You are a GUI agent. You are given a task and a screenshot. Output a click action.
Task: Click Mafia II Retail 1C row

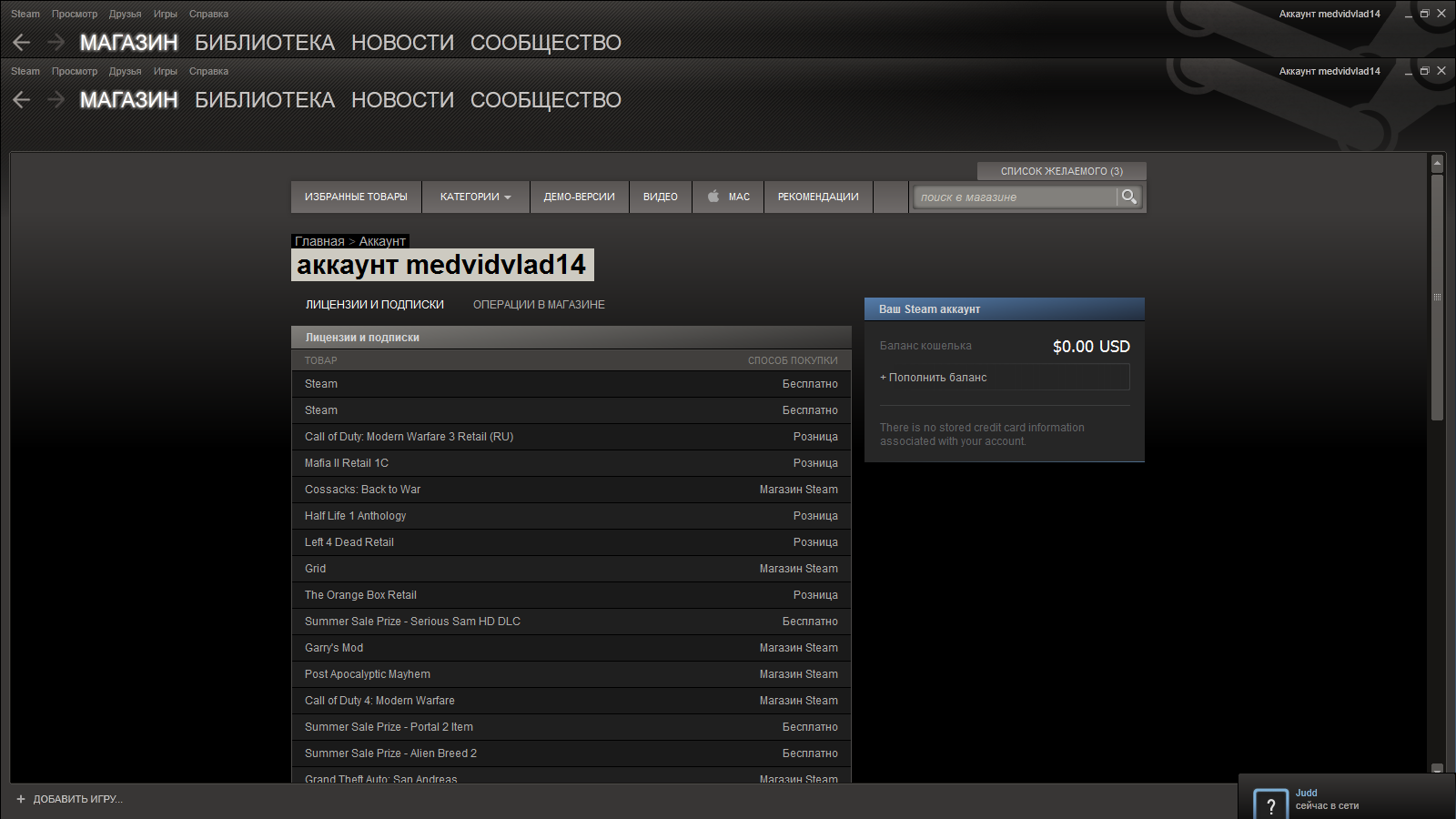point(571,463)
